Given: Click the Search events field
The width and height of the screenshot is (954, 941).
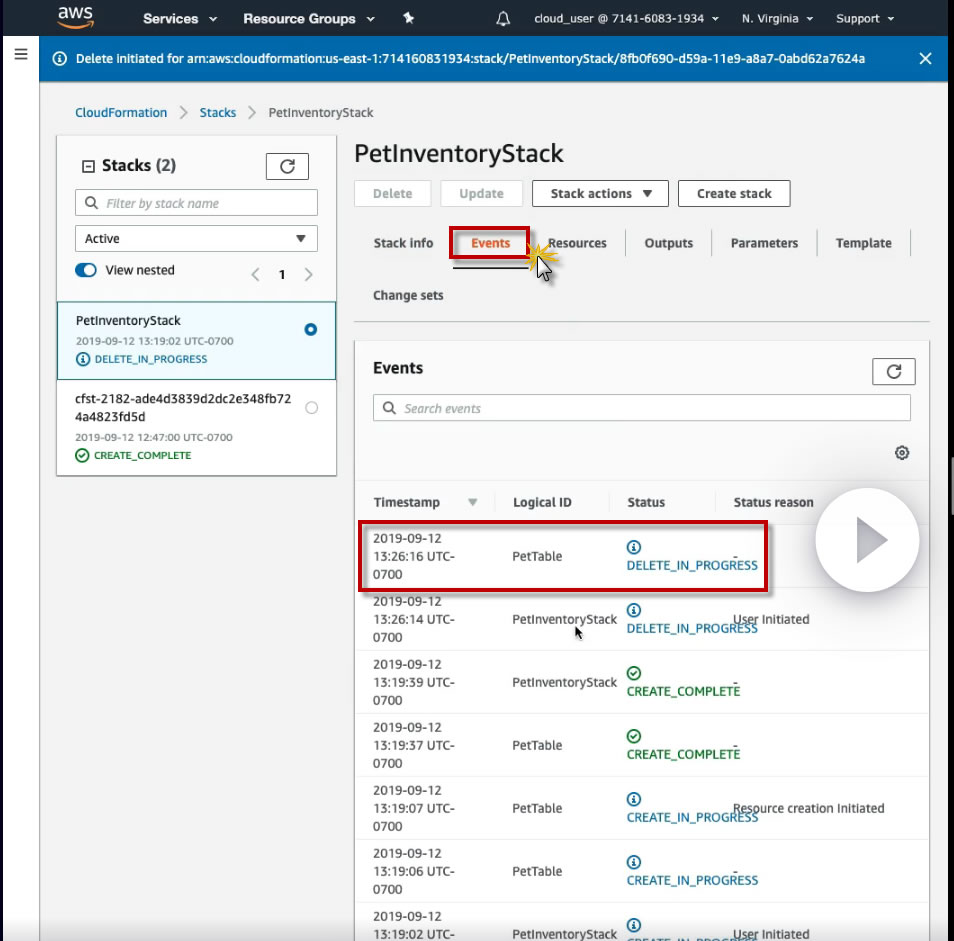Looking at the screenshot, I should 641,408.
